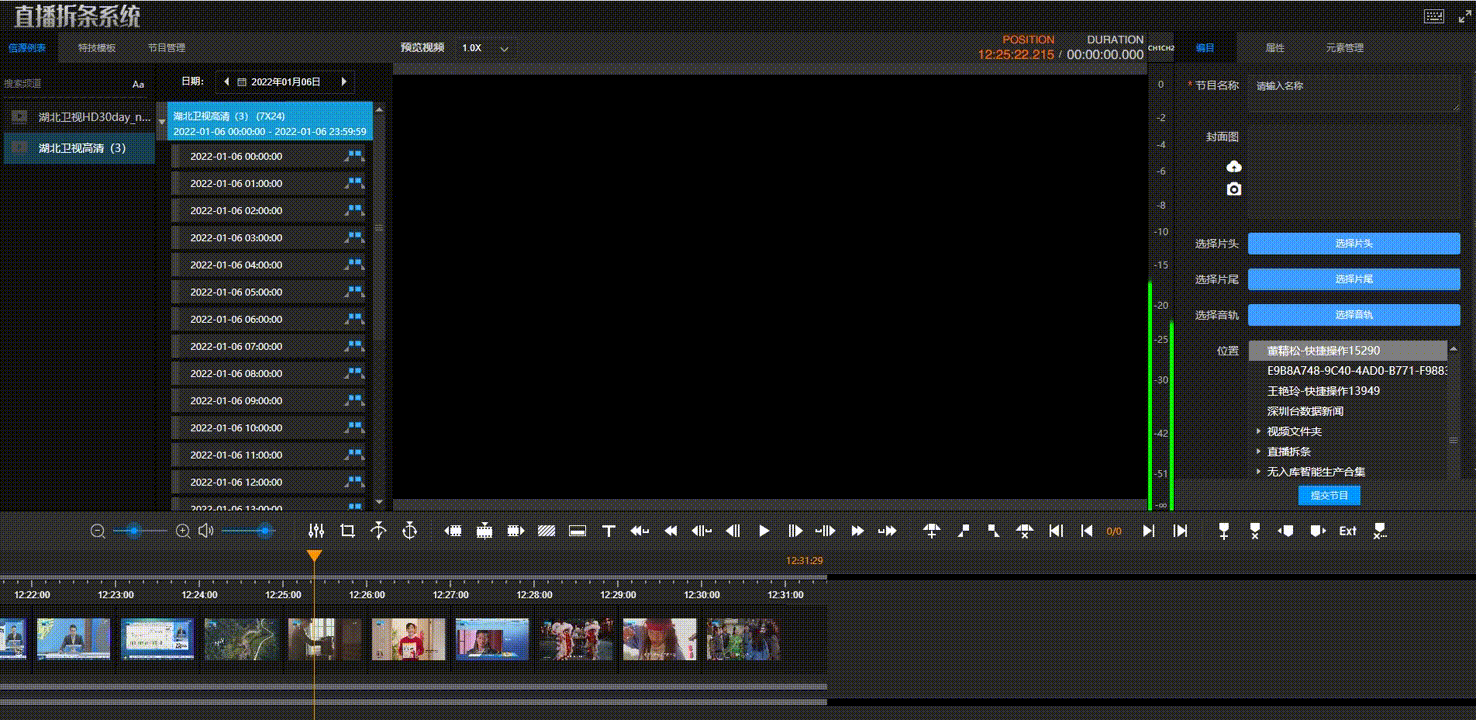1476x720 pixels.
Task: Click the text (T) tool icon
Action: (x=608, y=531)
